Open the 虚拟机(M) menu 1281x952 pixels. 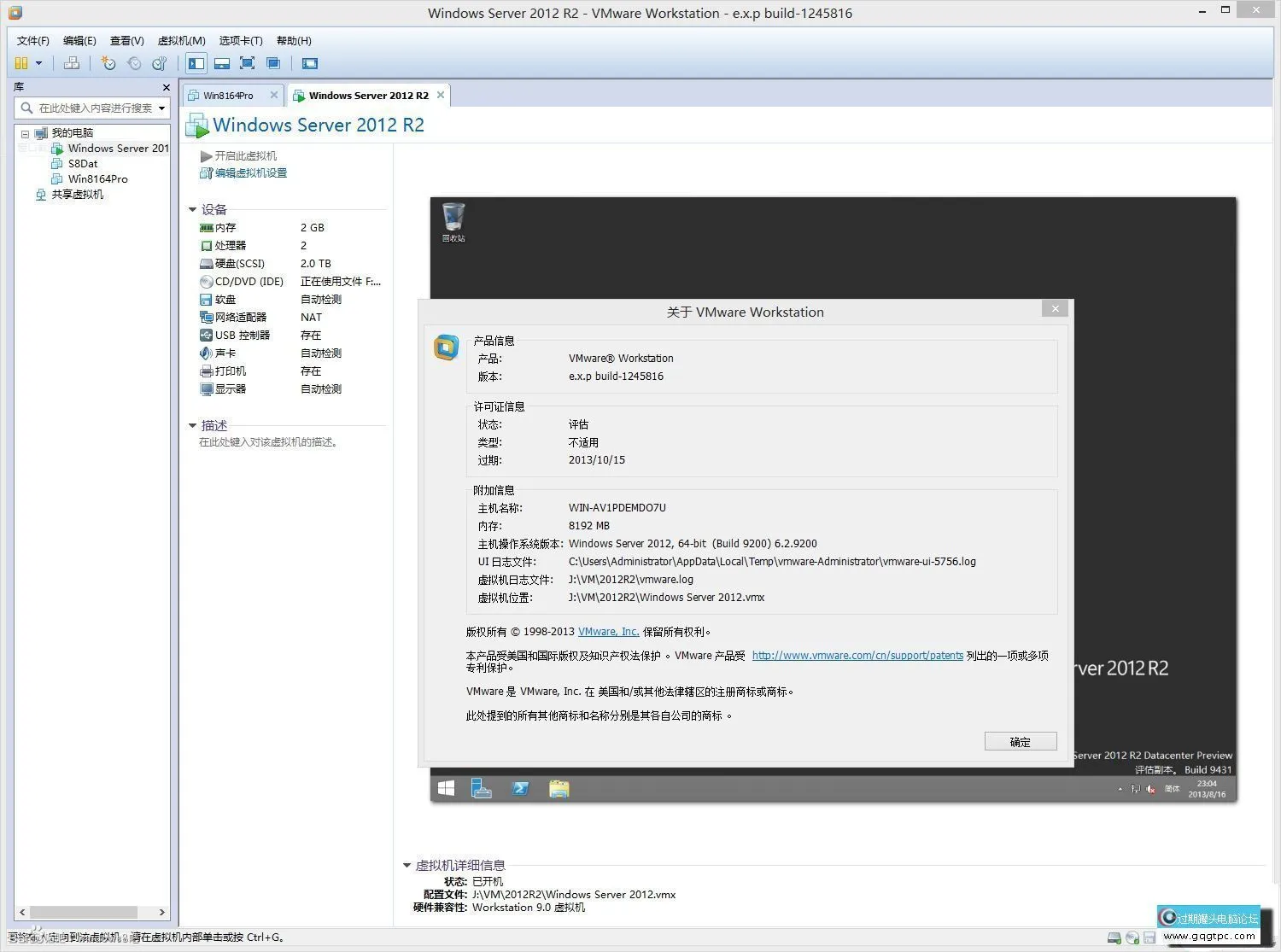(181, 40)
